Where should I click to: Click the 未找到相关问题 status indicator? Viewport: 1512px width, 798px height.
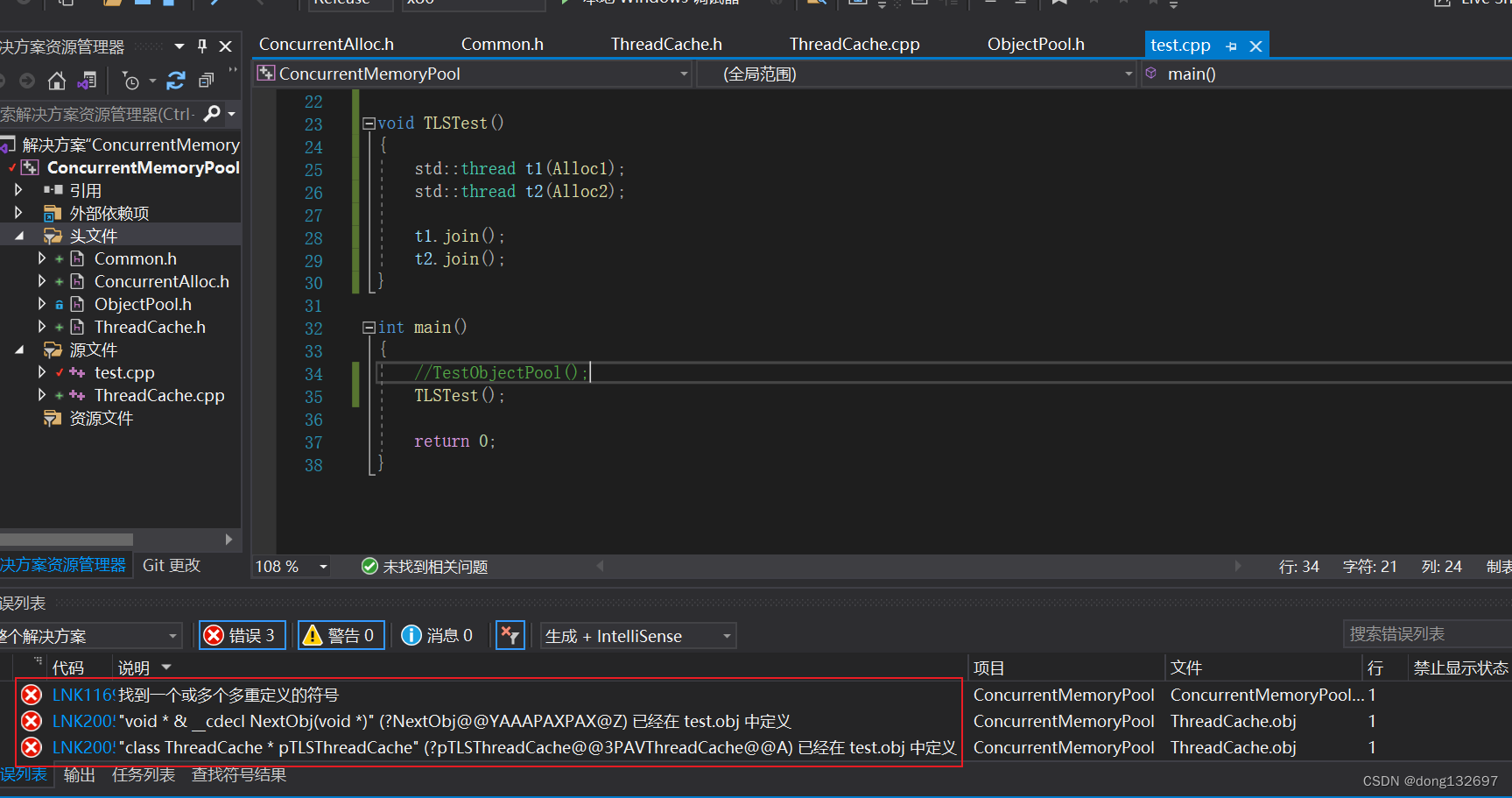(425, 567)
